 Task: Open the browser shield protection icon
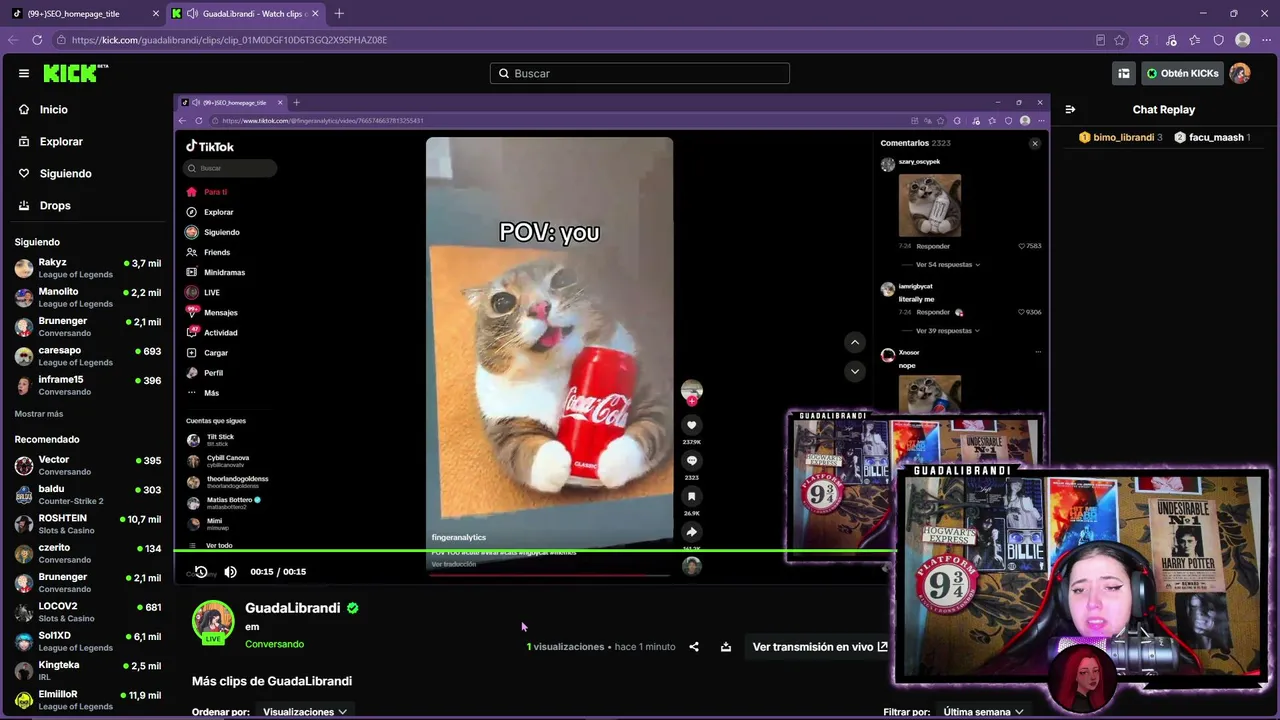pyautogui.click(x=1219, y=40)
